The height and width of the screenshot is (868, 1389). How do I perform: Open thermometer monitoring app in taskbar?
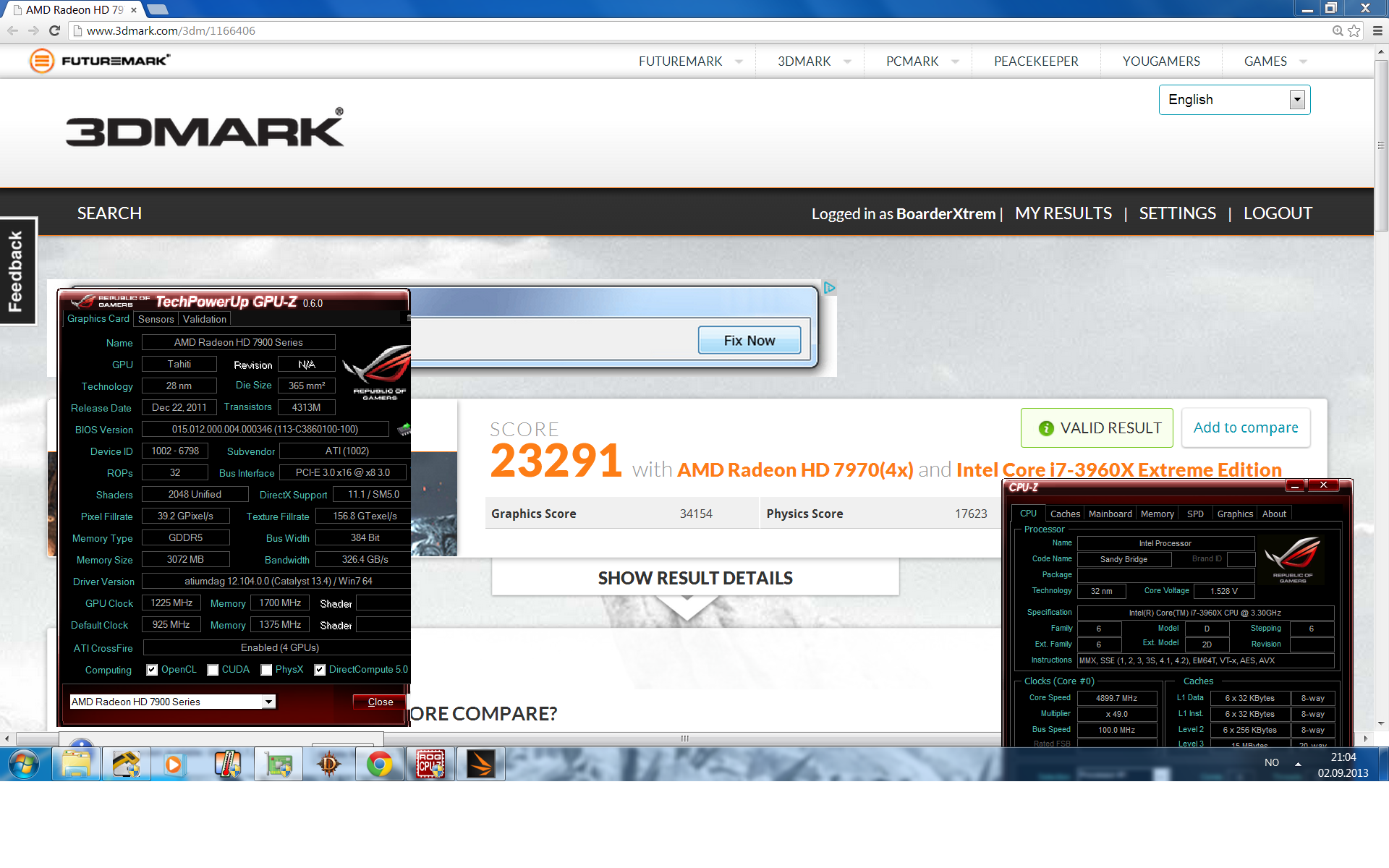coord(227,764)
